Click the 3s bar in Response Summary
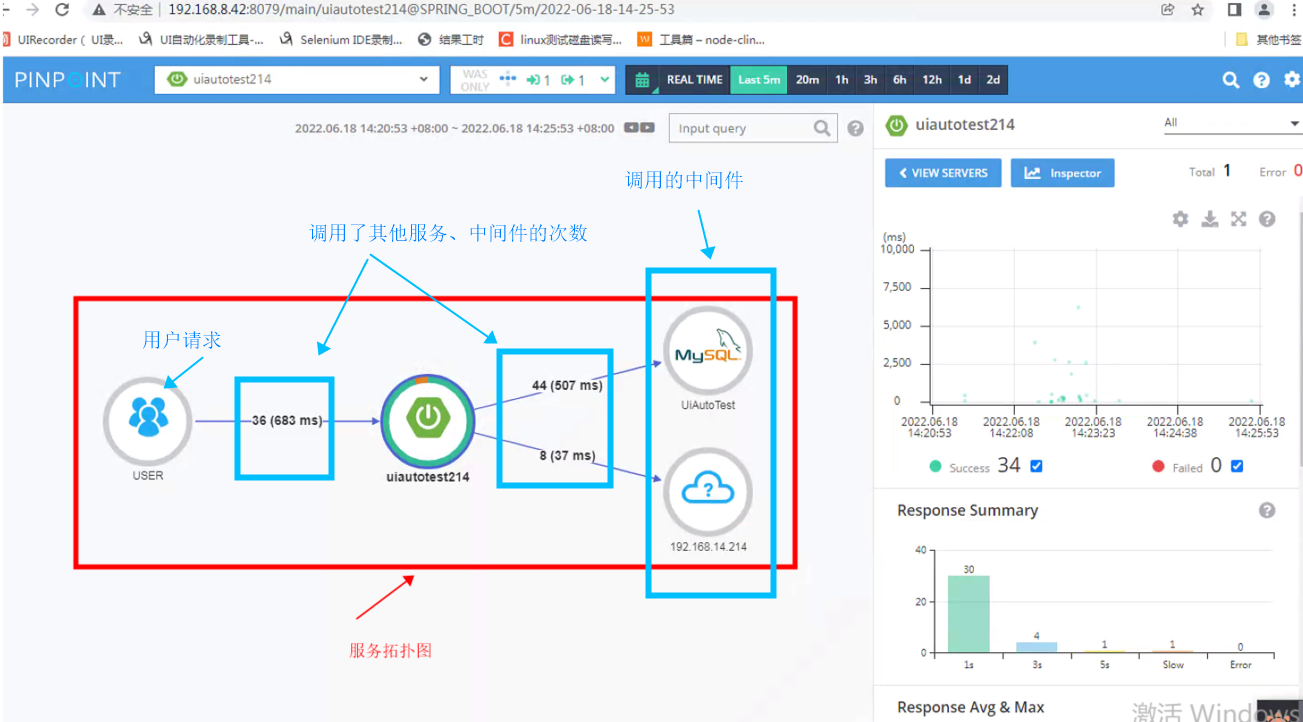Image resolution: width=1303 pixels, height=722 pixels. [x=1036, y=648]
